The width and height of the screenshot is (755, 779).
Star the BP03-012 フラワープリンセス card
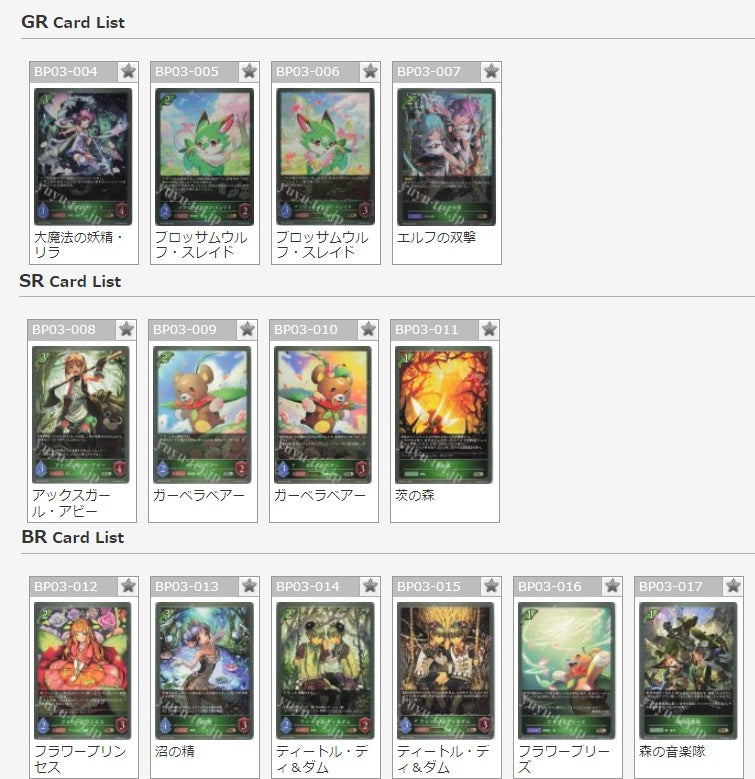click(128, 586)
